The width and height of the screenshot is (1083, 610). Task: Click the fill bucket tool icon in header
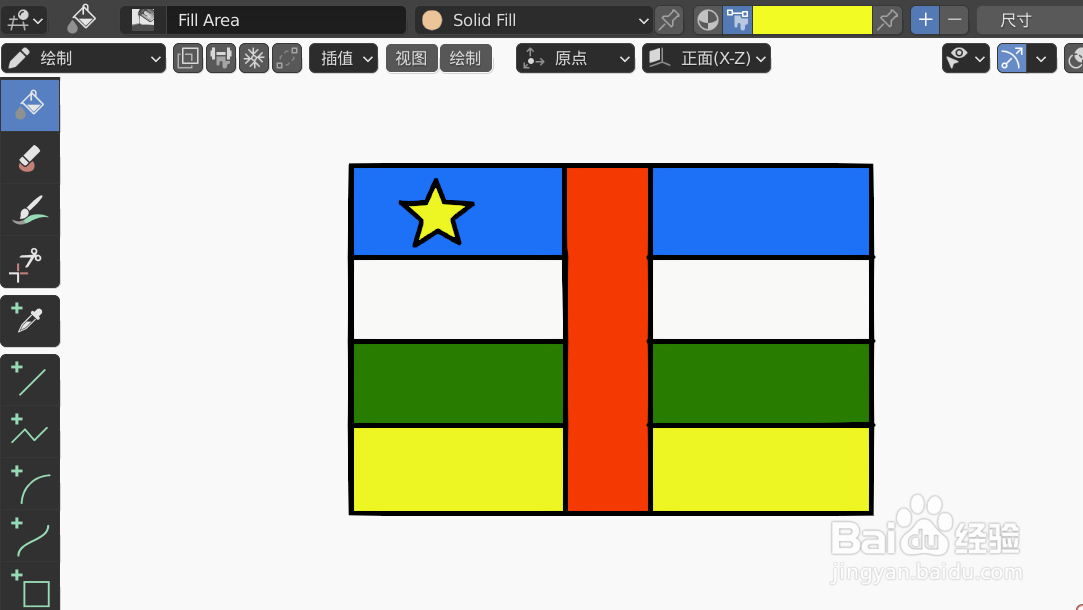click(82, 19)
